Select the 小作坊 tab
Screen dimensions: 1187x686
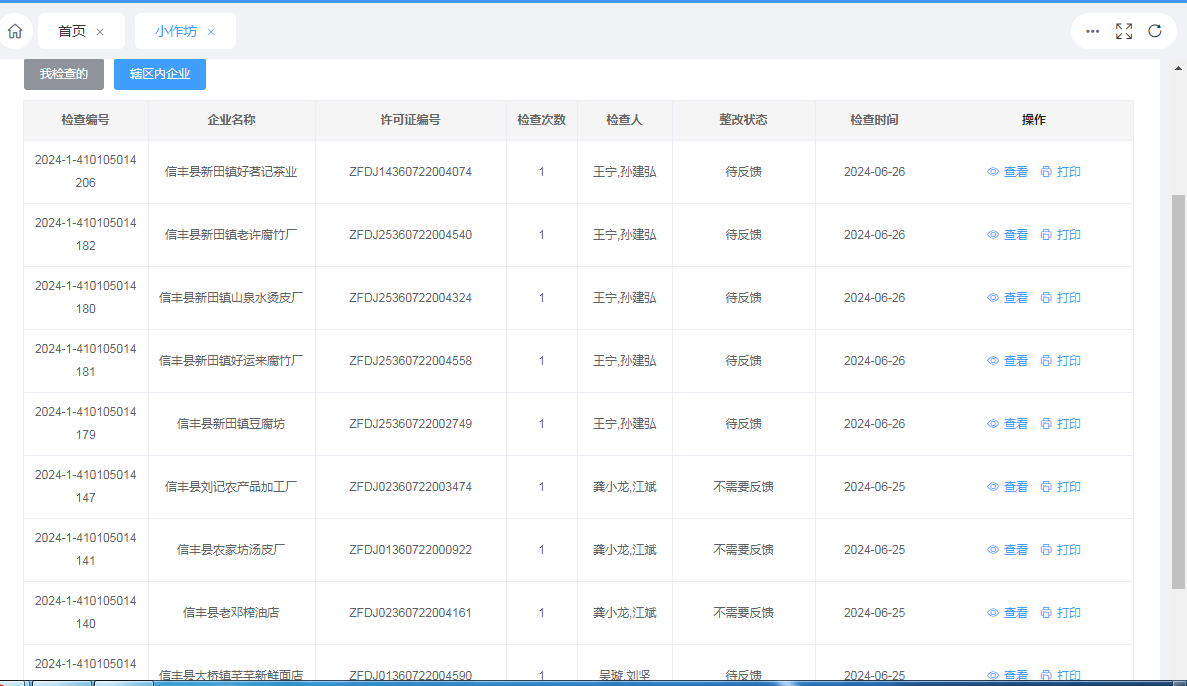click(x=176, y=31)
